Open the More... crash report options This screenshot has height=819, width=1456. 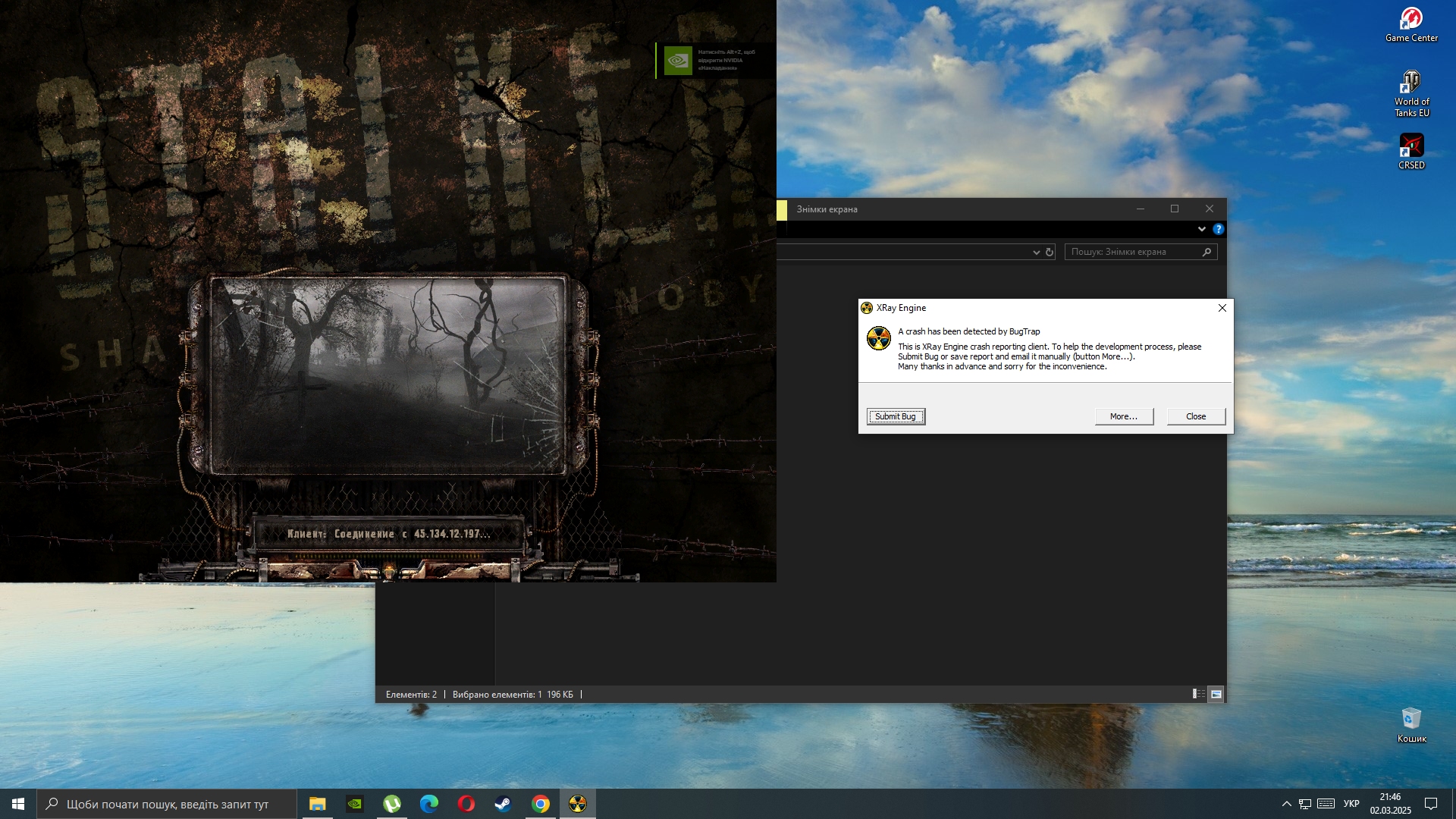(x=1124, y=416)
